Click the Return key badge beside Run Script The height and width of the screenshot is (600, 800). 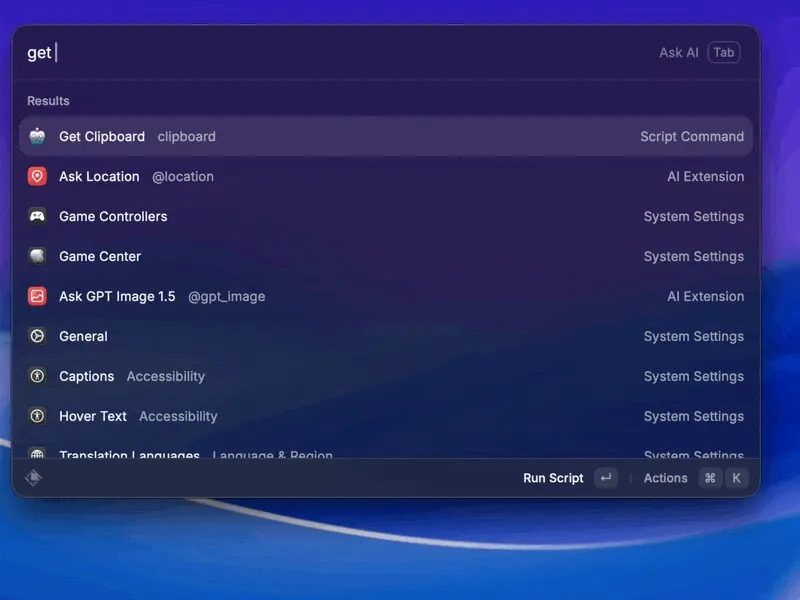point(605,478)
